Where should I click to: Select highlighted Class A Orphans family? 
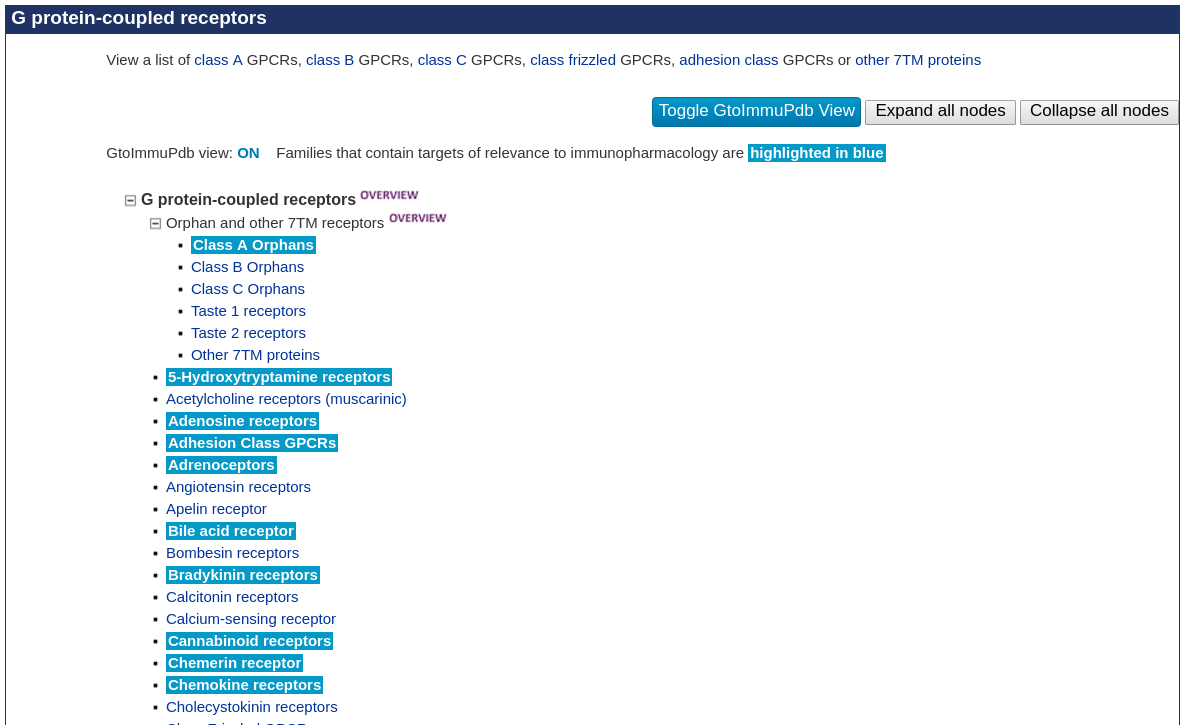pos(253,245)
